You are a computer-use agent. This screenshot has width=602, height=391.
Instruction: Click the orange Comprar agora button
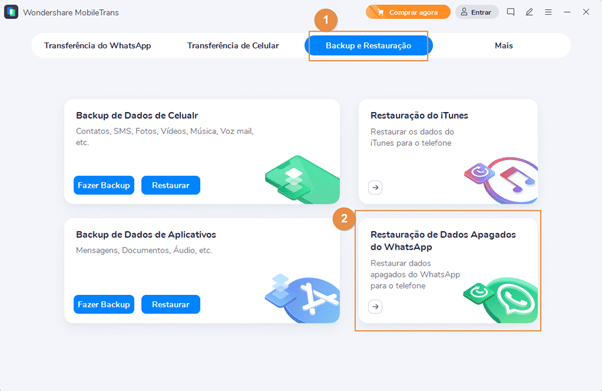408,12
